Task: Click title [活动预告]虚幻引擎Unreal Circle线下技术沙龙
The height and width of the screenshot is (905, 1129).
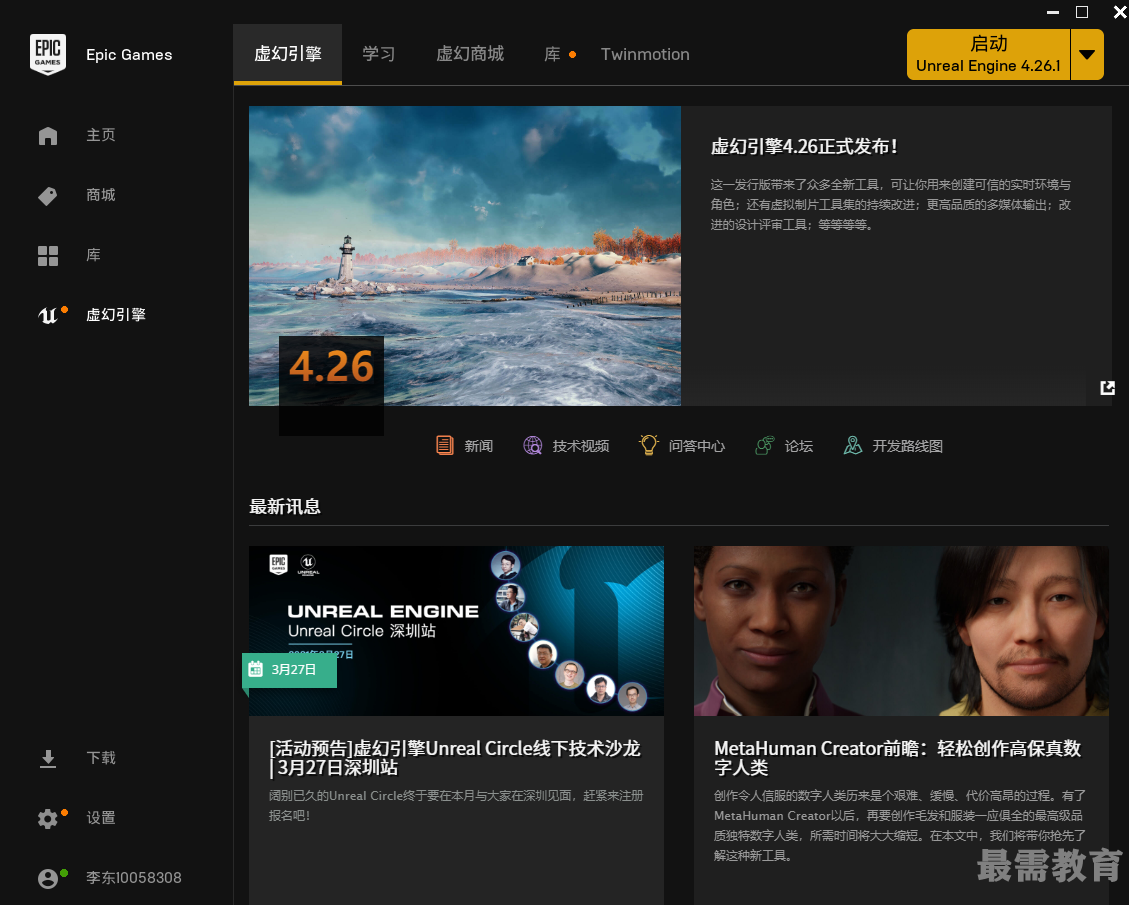Action: (455, 758)
